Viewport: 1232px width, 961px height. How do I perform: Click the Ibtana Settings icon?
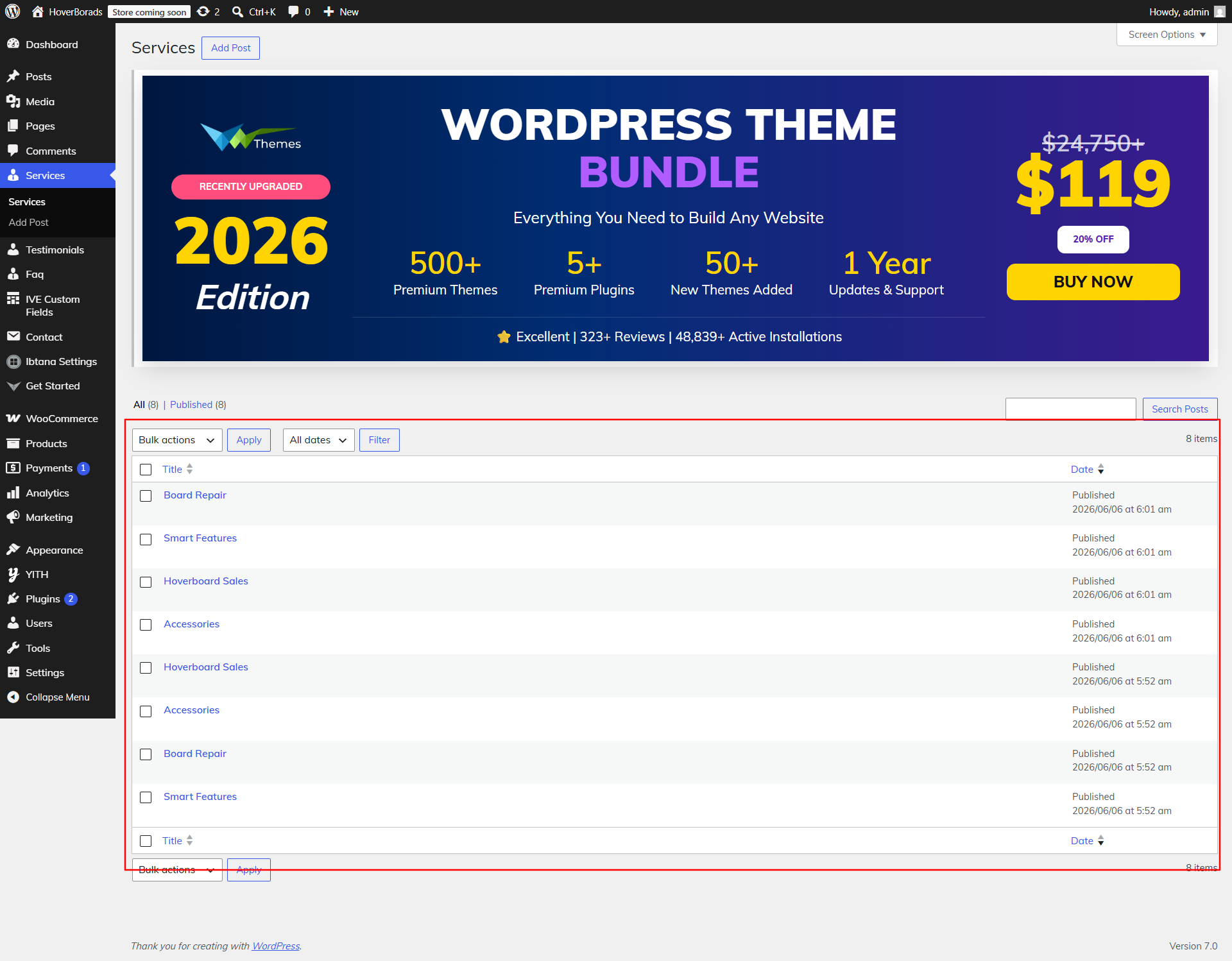click(13, 361)
